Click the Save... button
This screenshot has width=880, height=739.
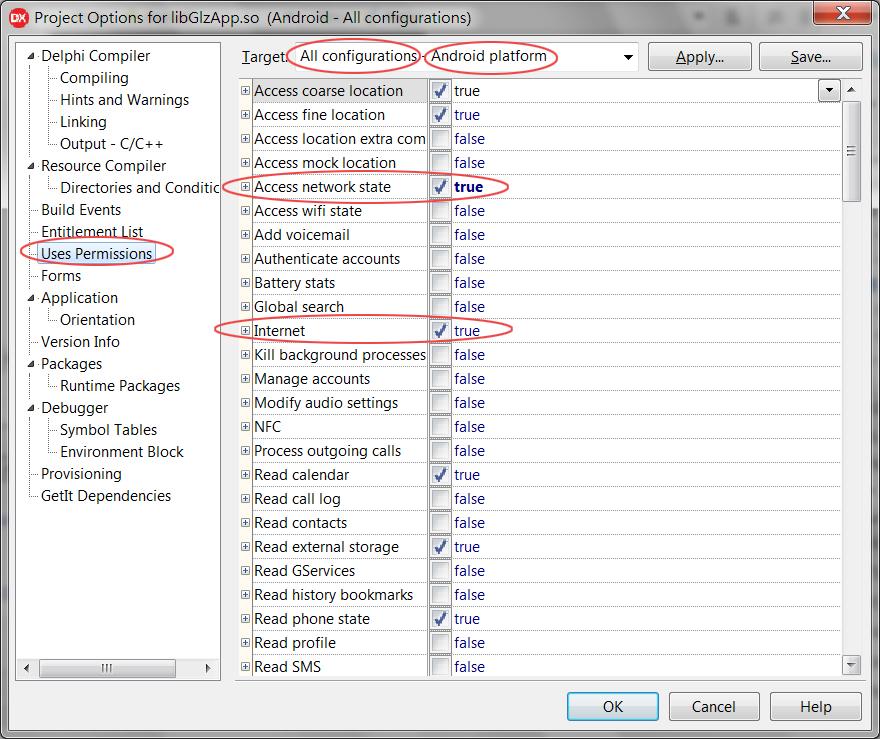(810, 57)
